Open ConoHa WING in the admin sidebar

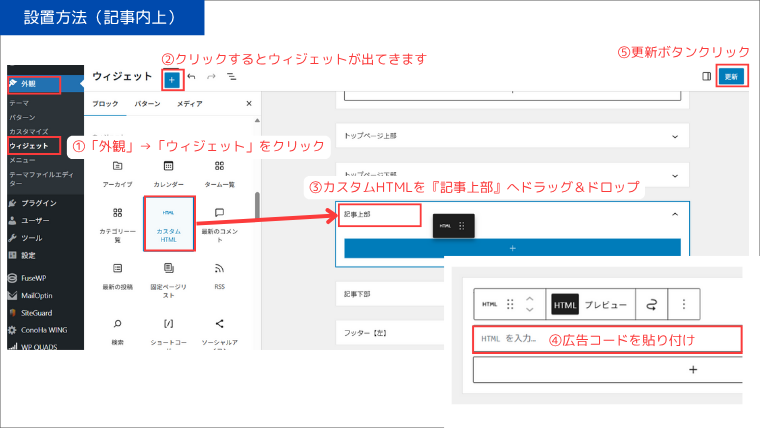pyautogui.click(x=44, y=330)
